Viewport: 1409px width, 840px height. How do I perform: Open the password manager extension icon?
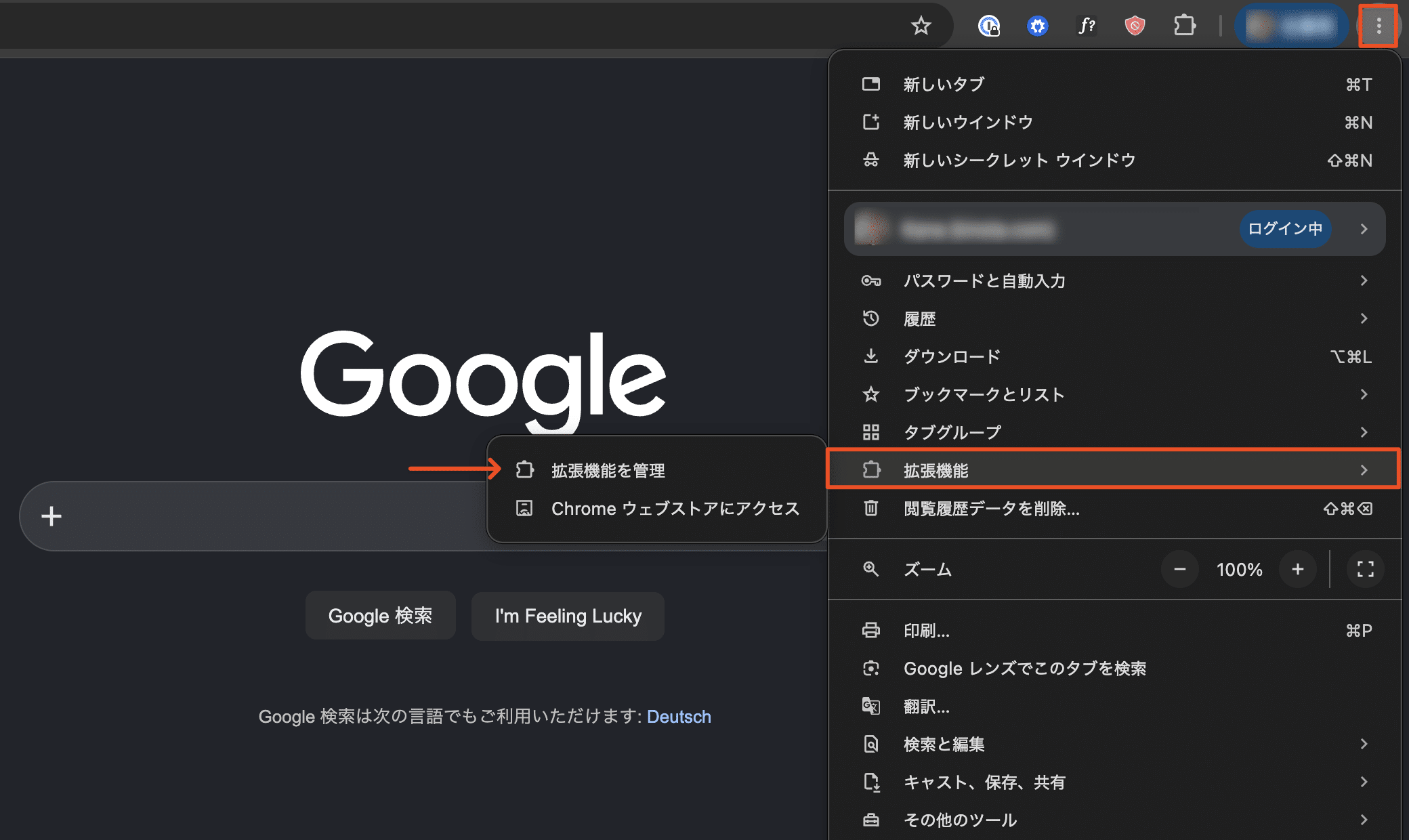pos(989,26)
